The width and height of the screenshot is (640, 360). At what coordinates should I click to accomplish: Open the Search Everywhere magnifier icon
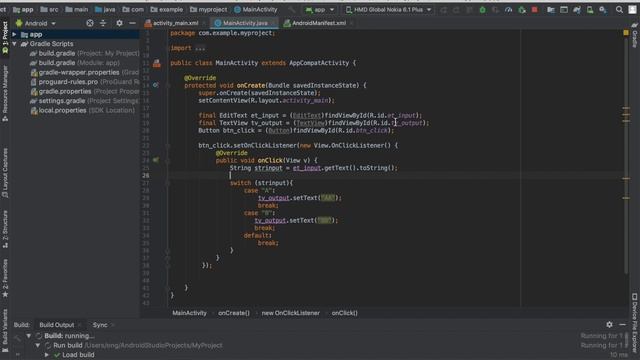click(x=619, y=9)
